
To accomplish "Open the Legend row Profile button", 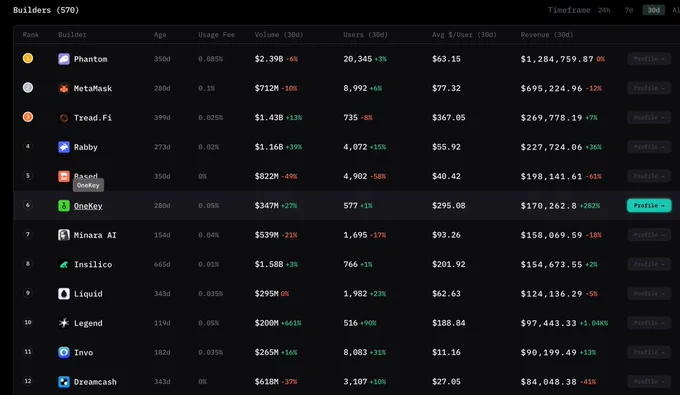I will click(649, 323).
